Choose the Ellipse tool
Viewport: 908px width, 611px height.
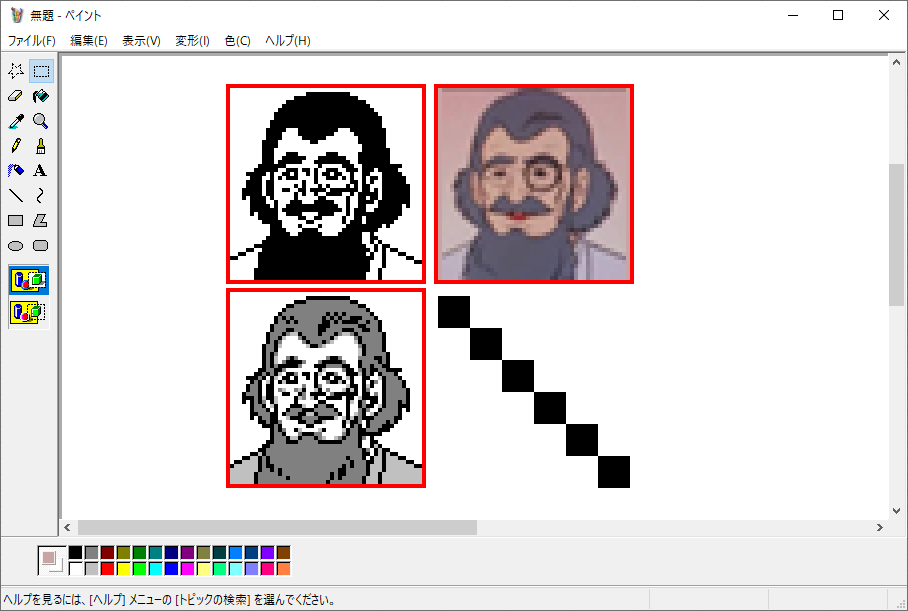click(x=16, y=246)
